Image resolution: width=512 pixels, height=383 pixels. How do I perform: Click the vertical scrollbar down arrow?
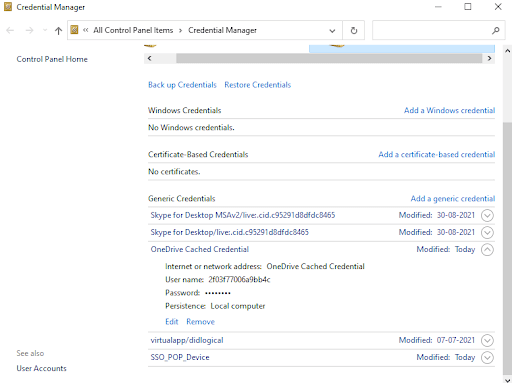coord(508,380)
